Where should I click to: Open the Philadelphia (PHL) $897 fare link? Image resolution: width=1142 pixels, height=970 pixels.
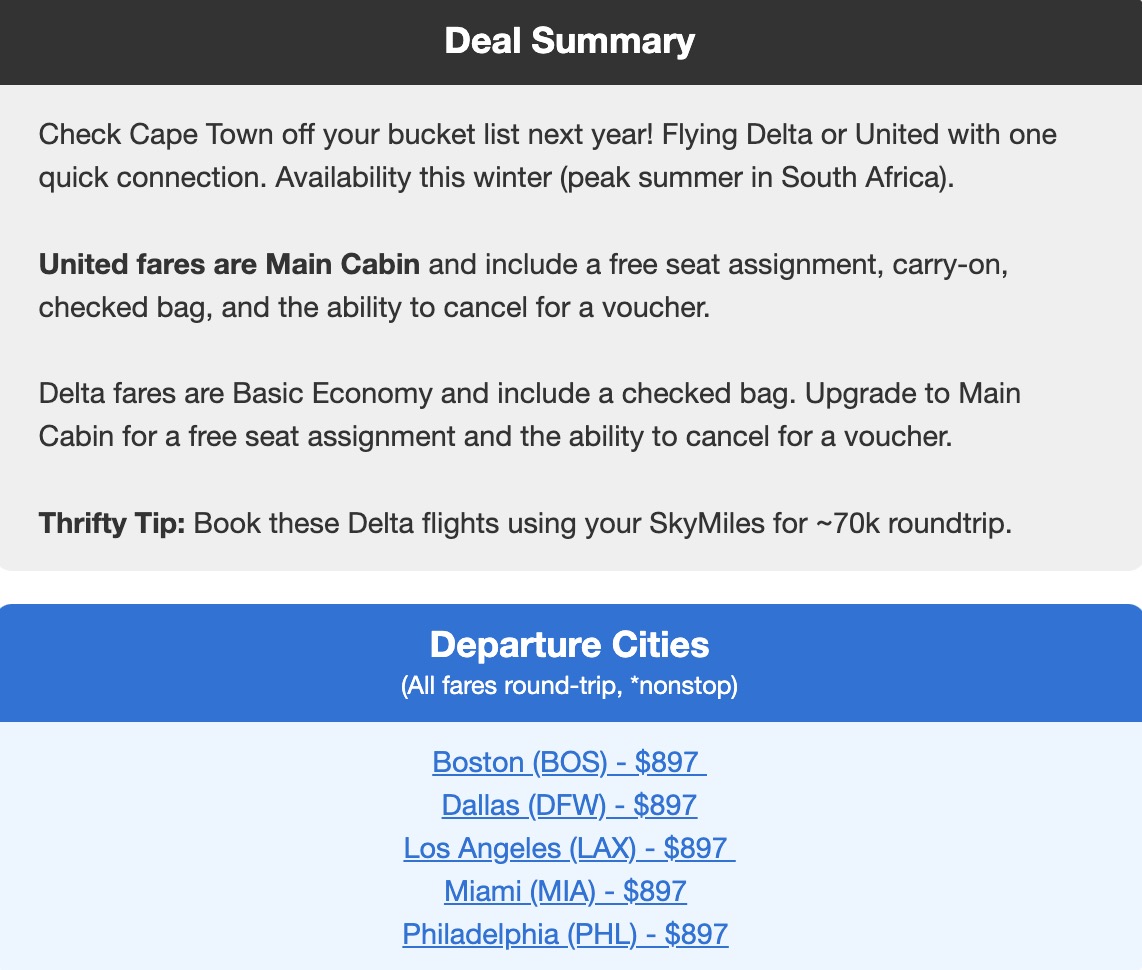coord(565,934)
